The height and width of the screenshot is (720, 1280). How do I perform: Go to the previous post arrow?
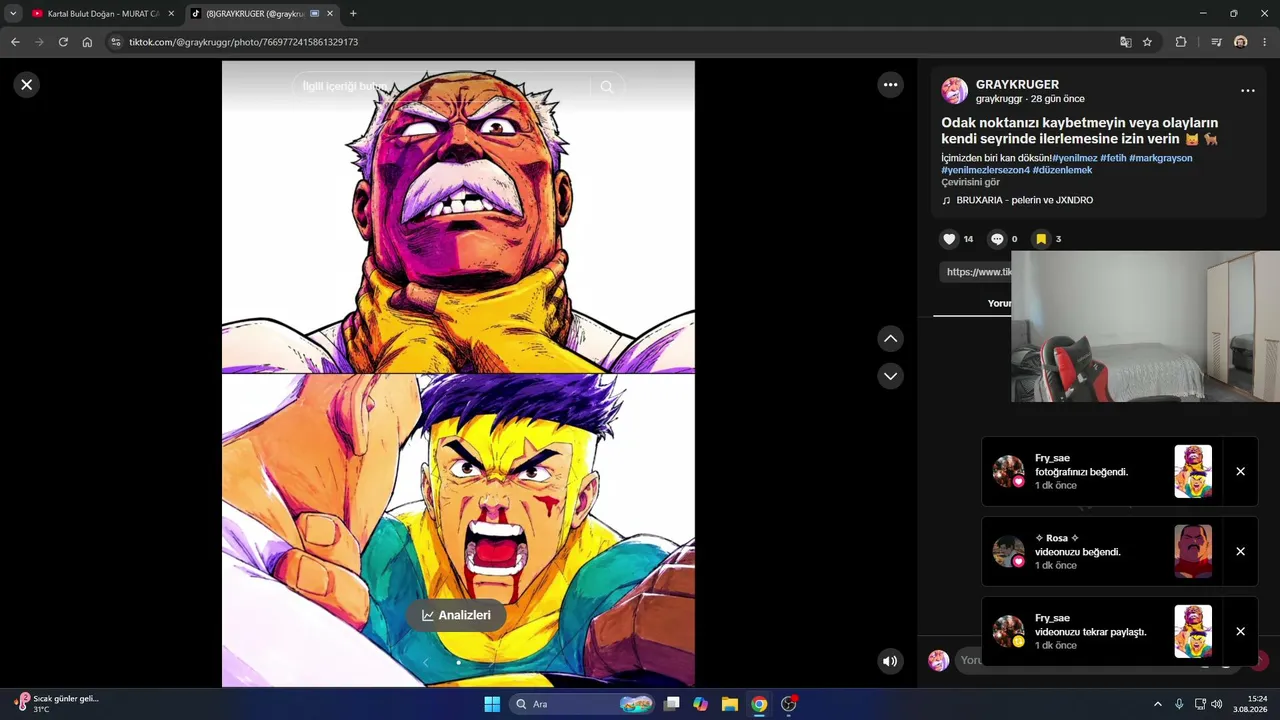891,339
